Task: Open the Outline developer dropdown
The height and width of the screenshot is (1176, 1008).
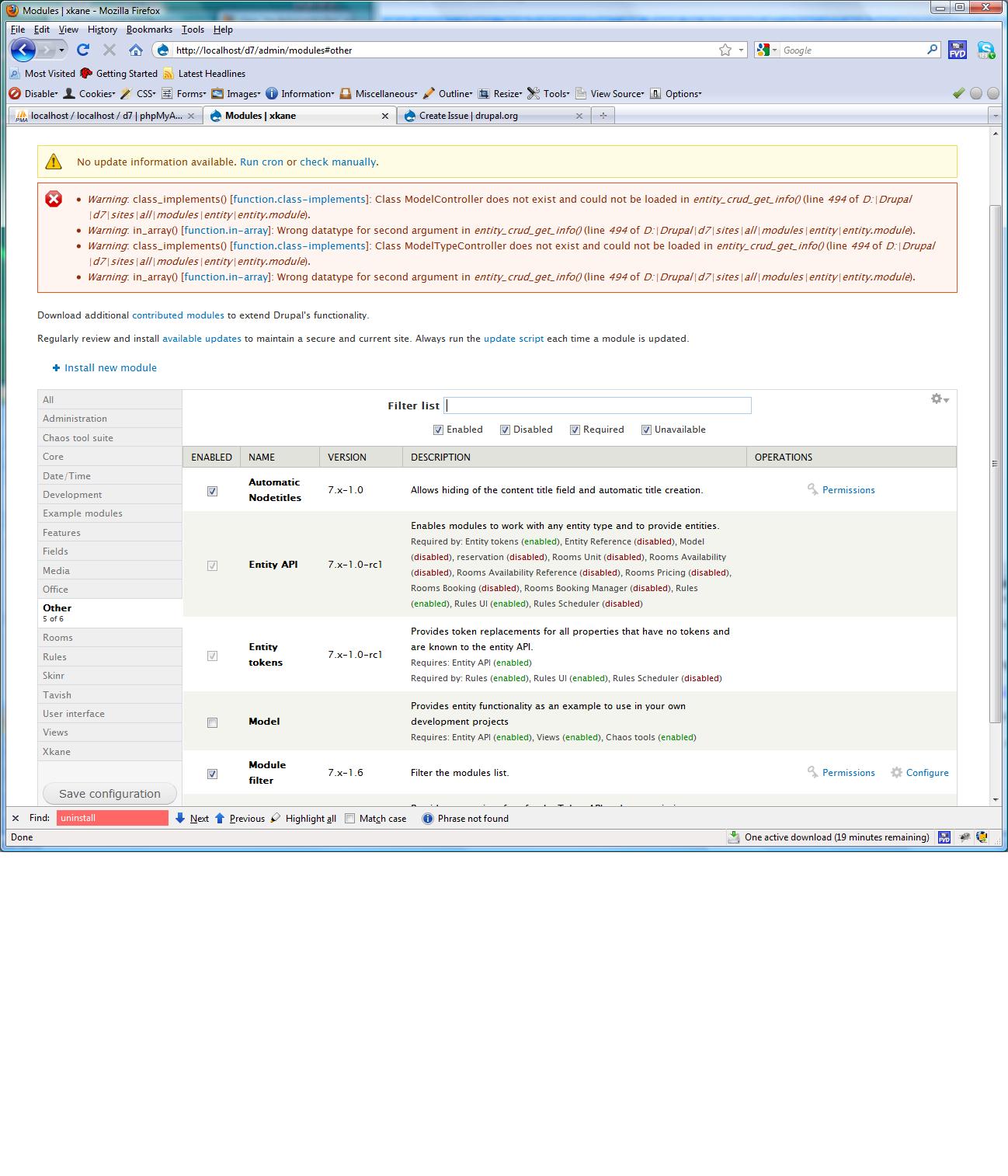Action: pyautogui.click(x=448, y=94)
